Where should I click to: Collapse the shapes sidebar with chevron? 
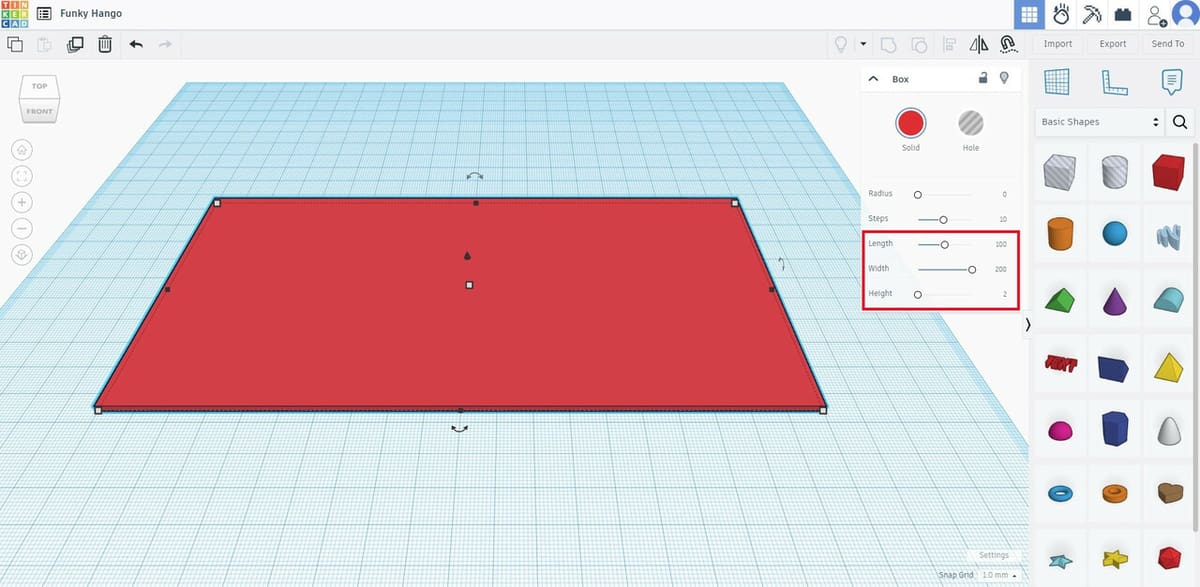[x=1028, y=326]
